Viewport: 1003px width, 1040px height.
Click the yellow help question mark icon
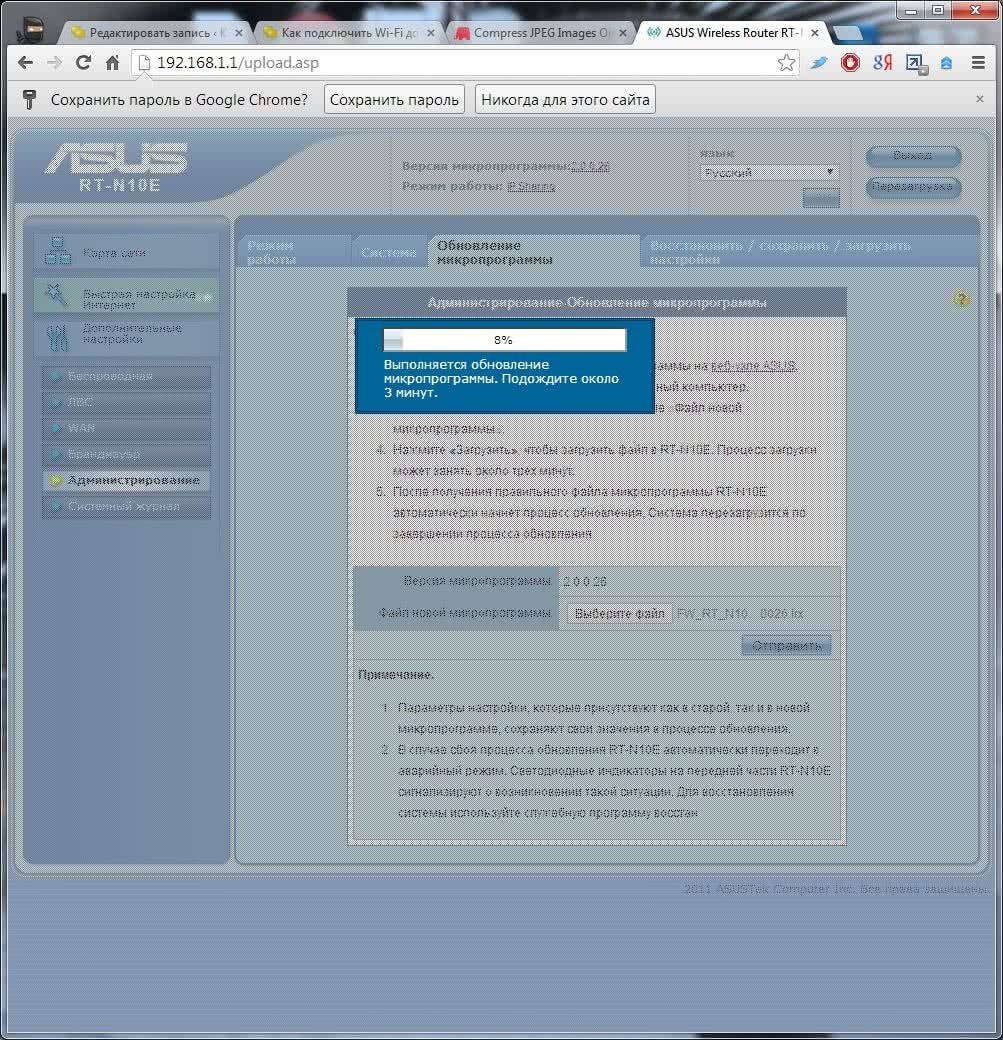tap(961, 299)
